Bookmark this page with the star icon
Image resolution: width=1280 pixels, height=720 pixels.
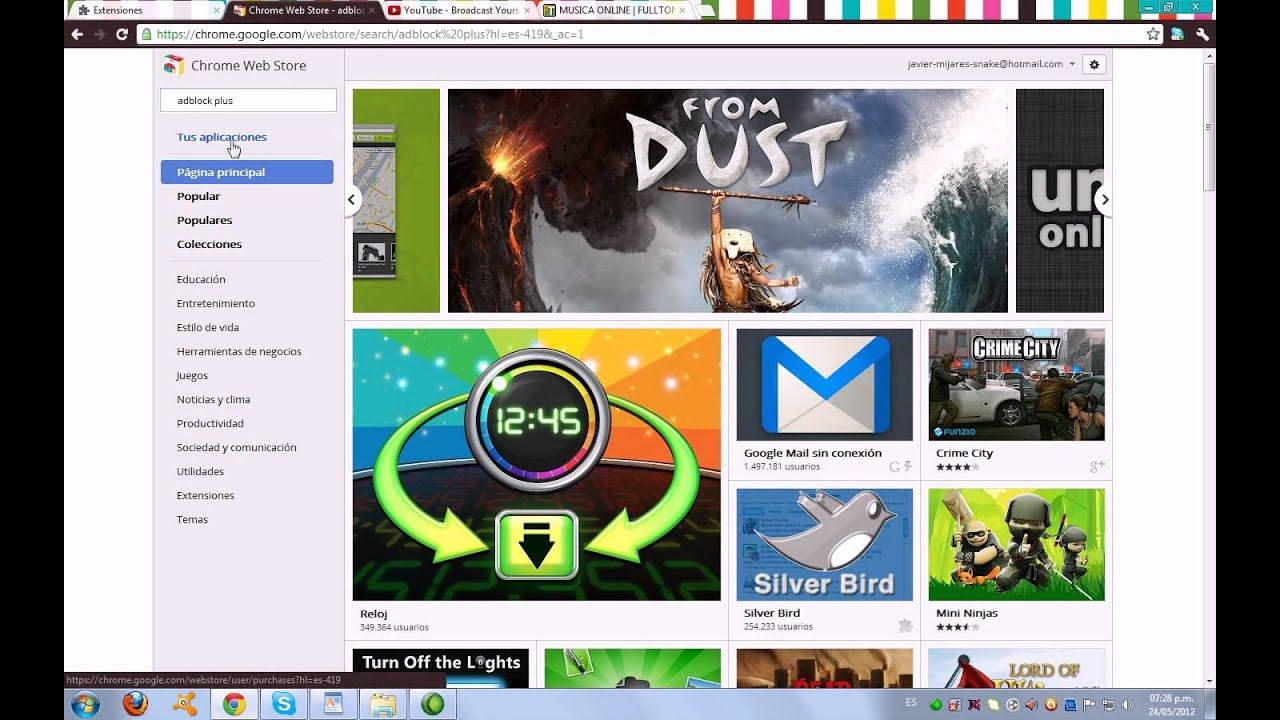click(x=1153, y=34)
